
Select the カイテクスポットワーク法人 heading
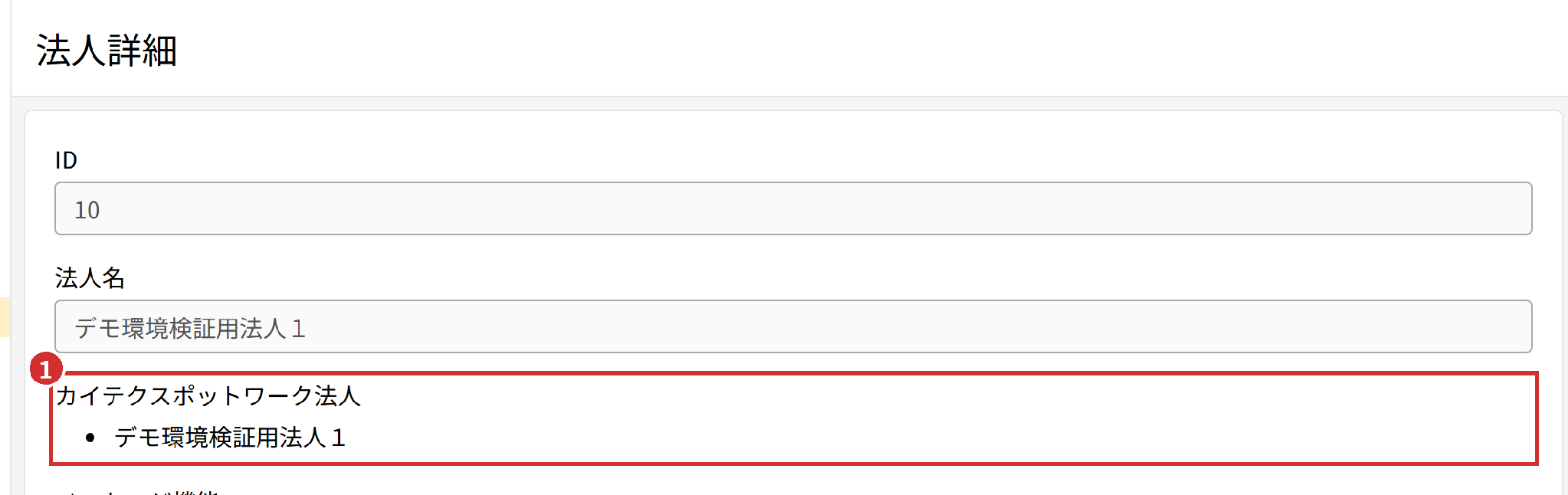208,395
